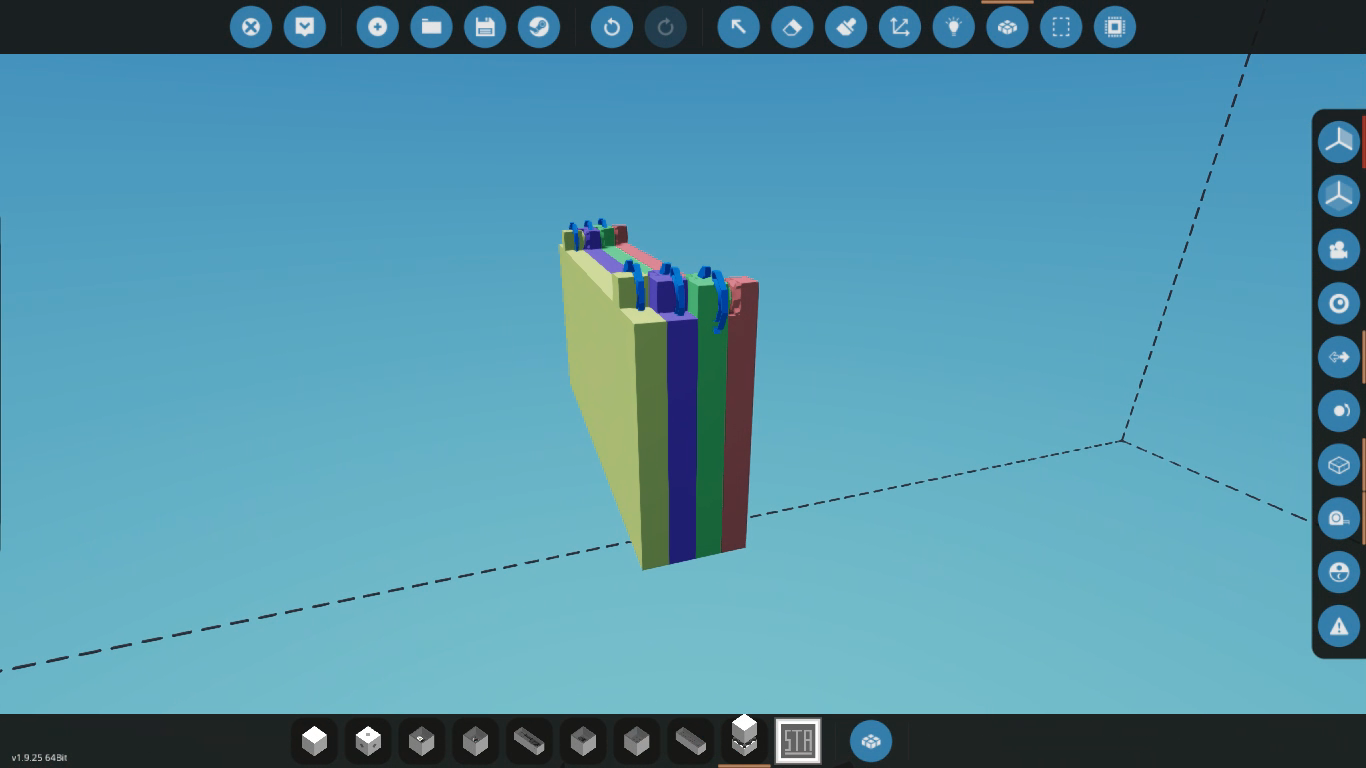Select the paint brush tool
Screen dimensions: 1366x768
846,27
